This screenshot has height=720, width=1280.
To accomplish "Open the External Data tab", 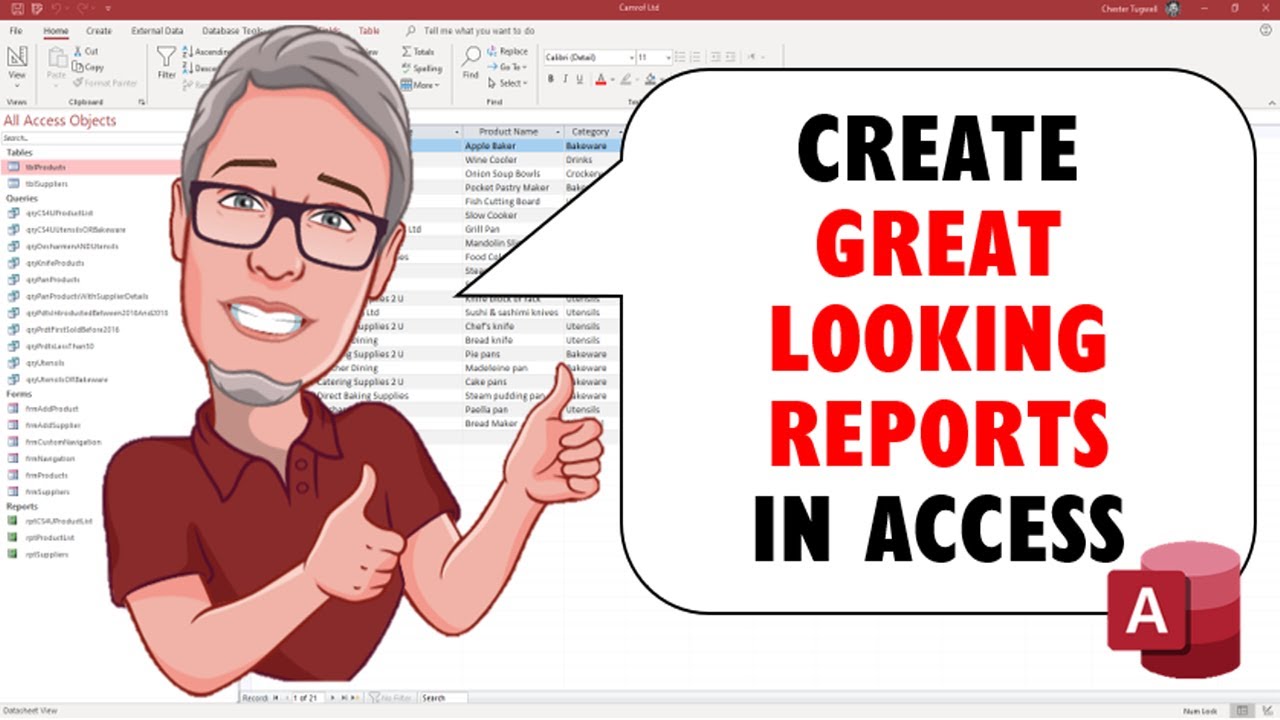I will click(x=157, y=31).
